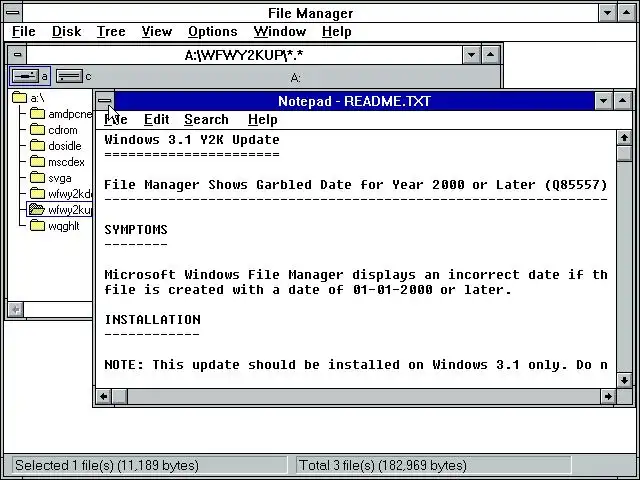Click the Notepad - README.TXT title bar

[354, 101]
